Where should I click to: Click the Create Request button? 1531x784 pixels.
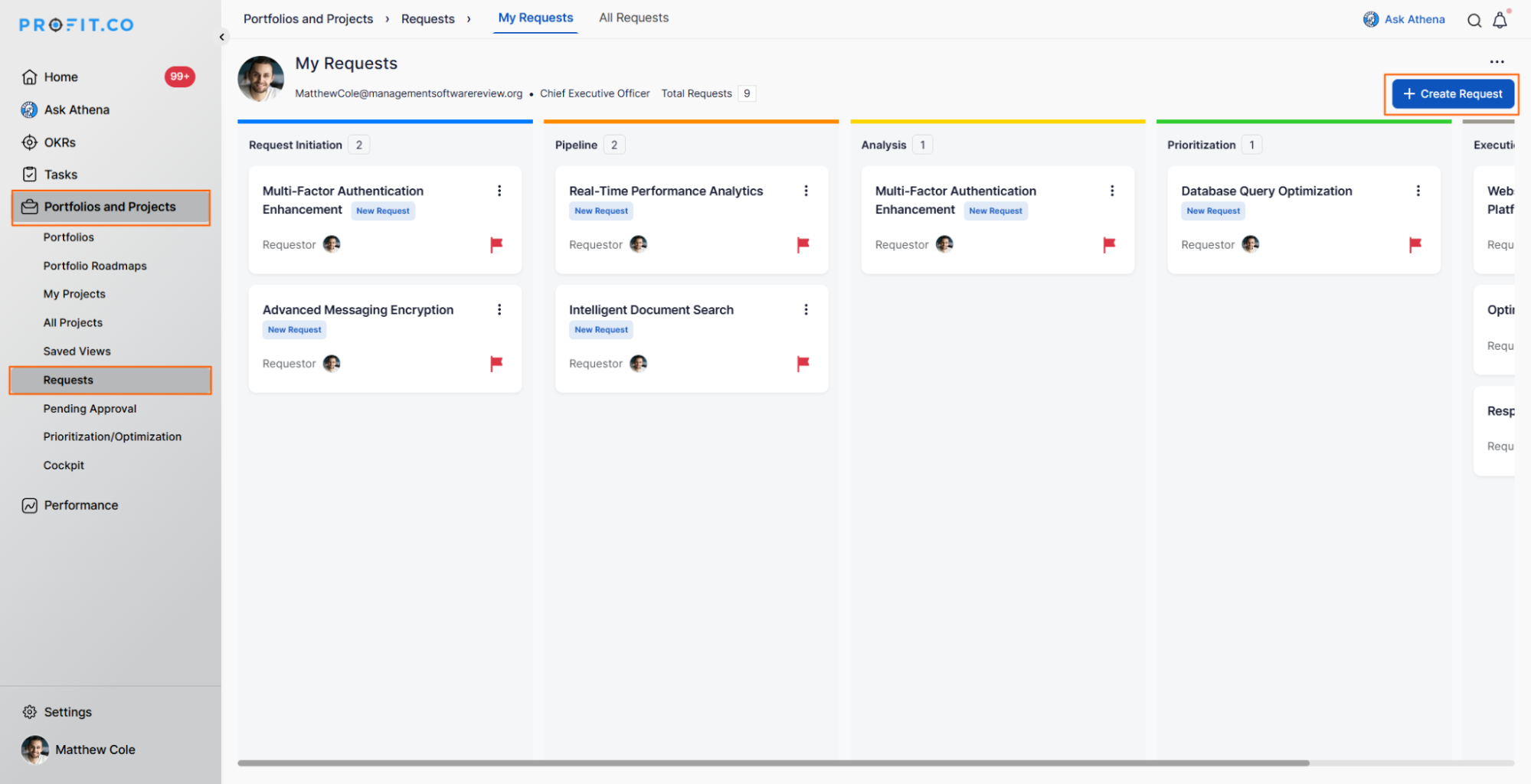click(1452, 94)
